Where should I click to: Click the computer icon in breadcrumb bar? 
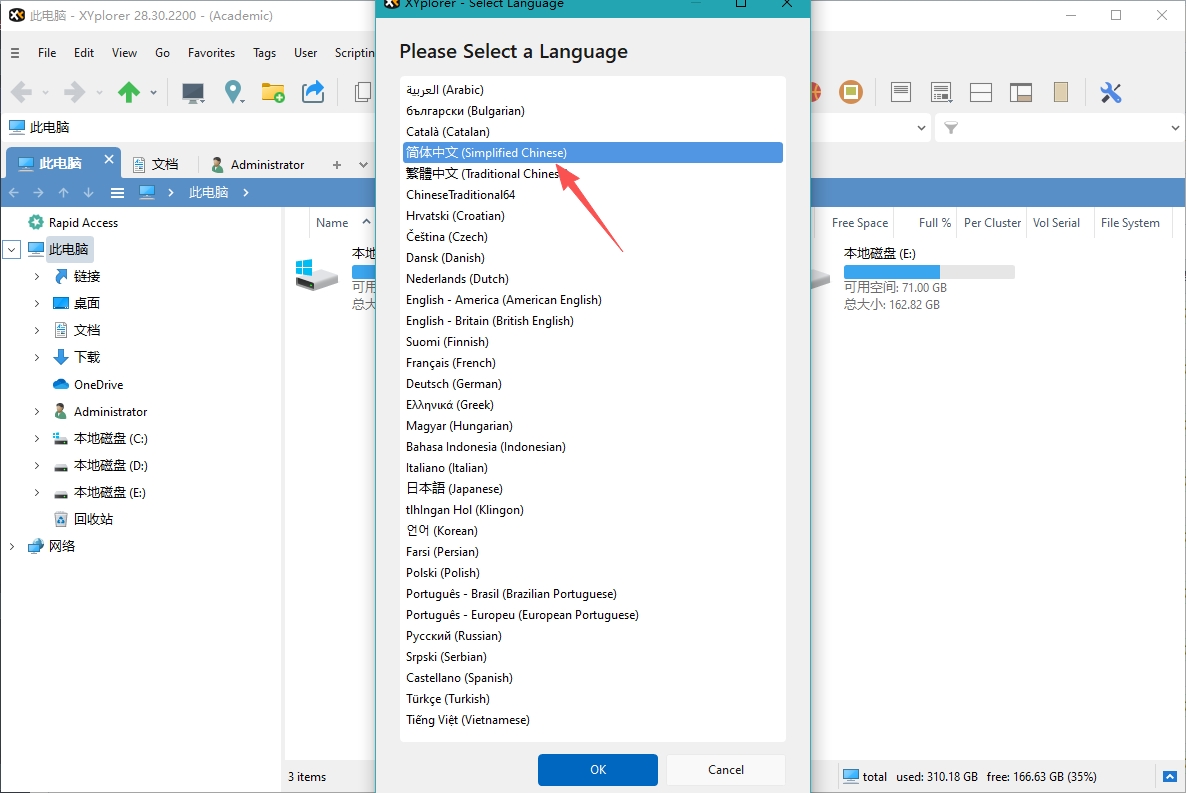tap(147, 192)
